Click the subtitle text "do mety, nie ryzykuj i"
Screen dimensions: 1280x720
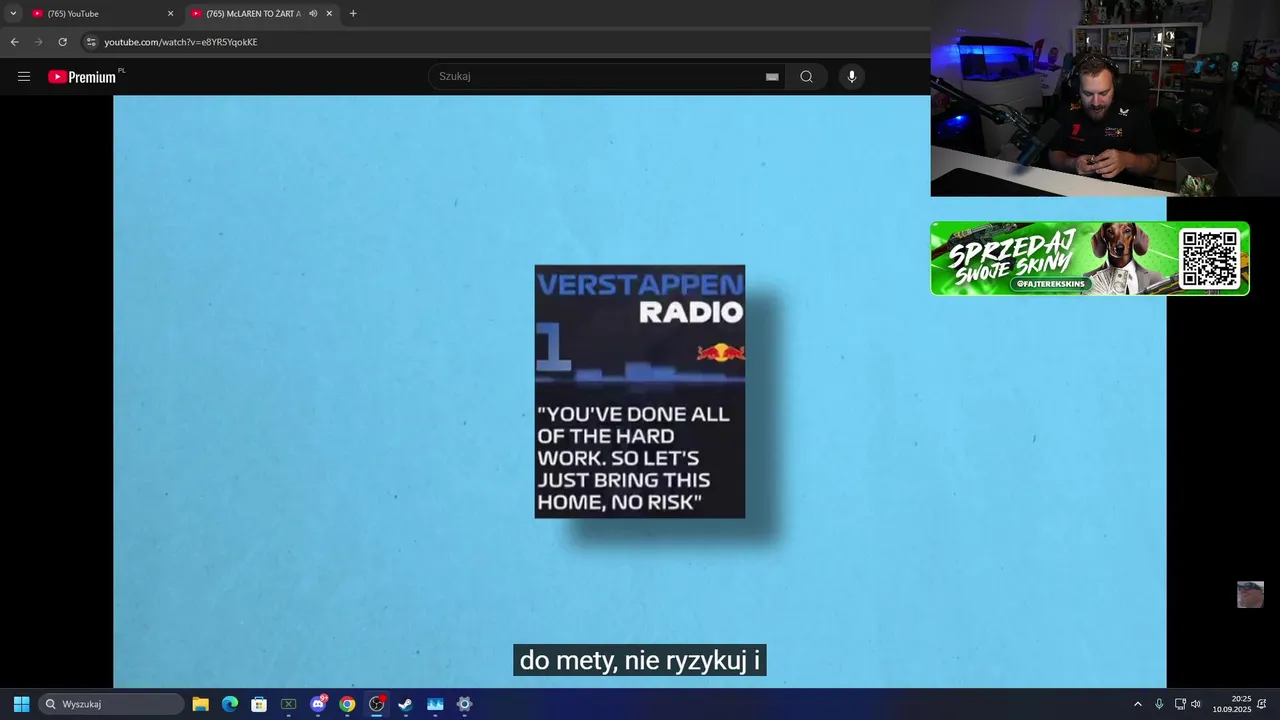tap(640, 660)
